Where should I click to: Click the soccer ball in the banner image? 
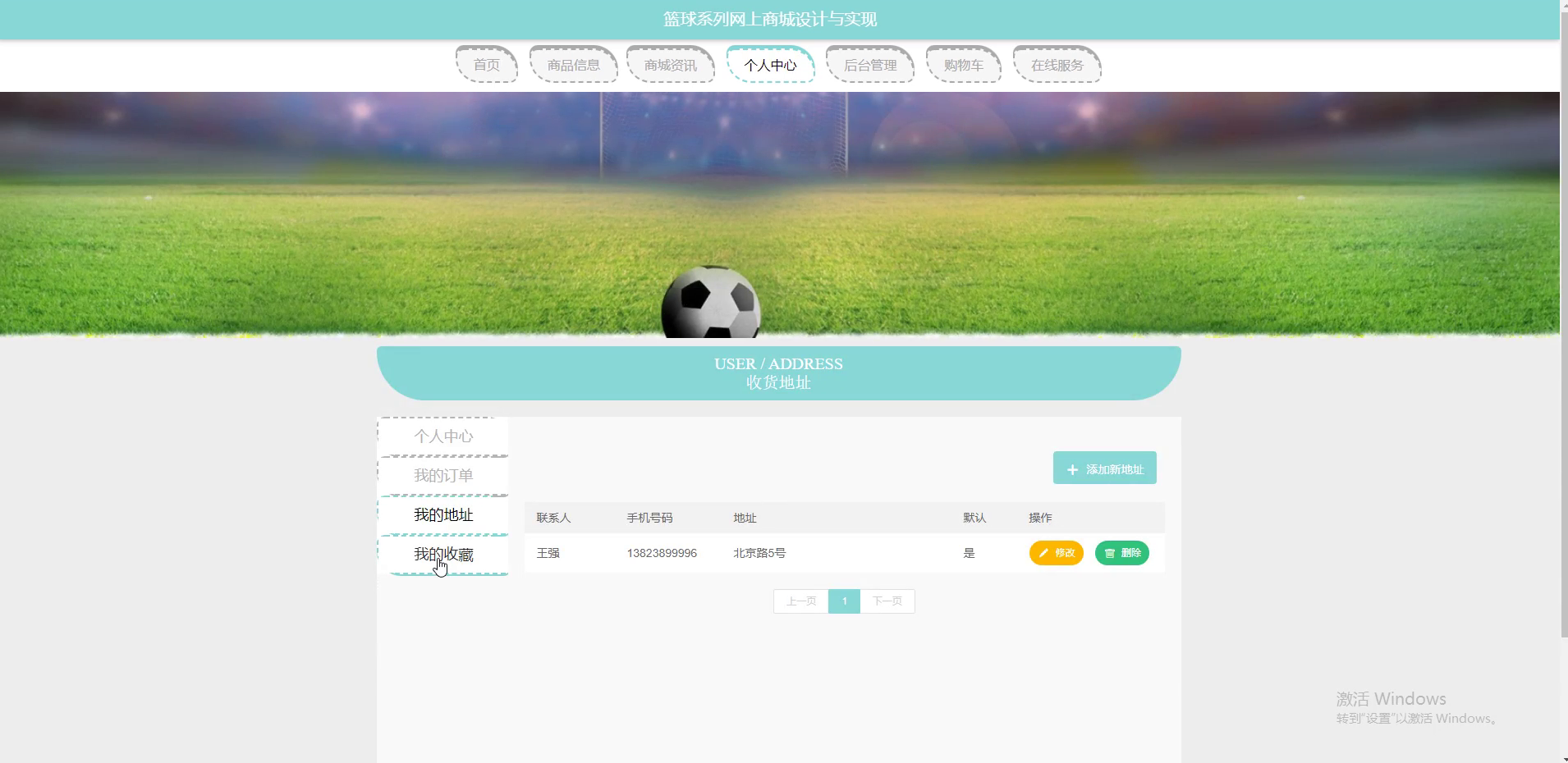pos(711,302)
